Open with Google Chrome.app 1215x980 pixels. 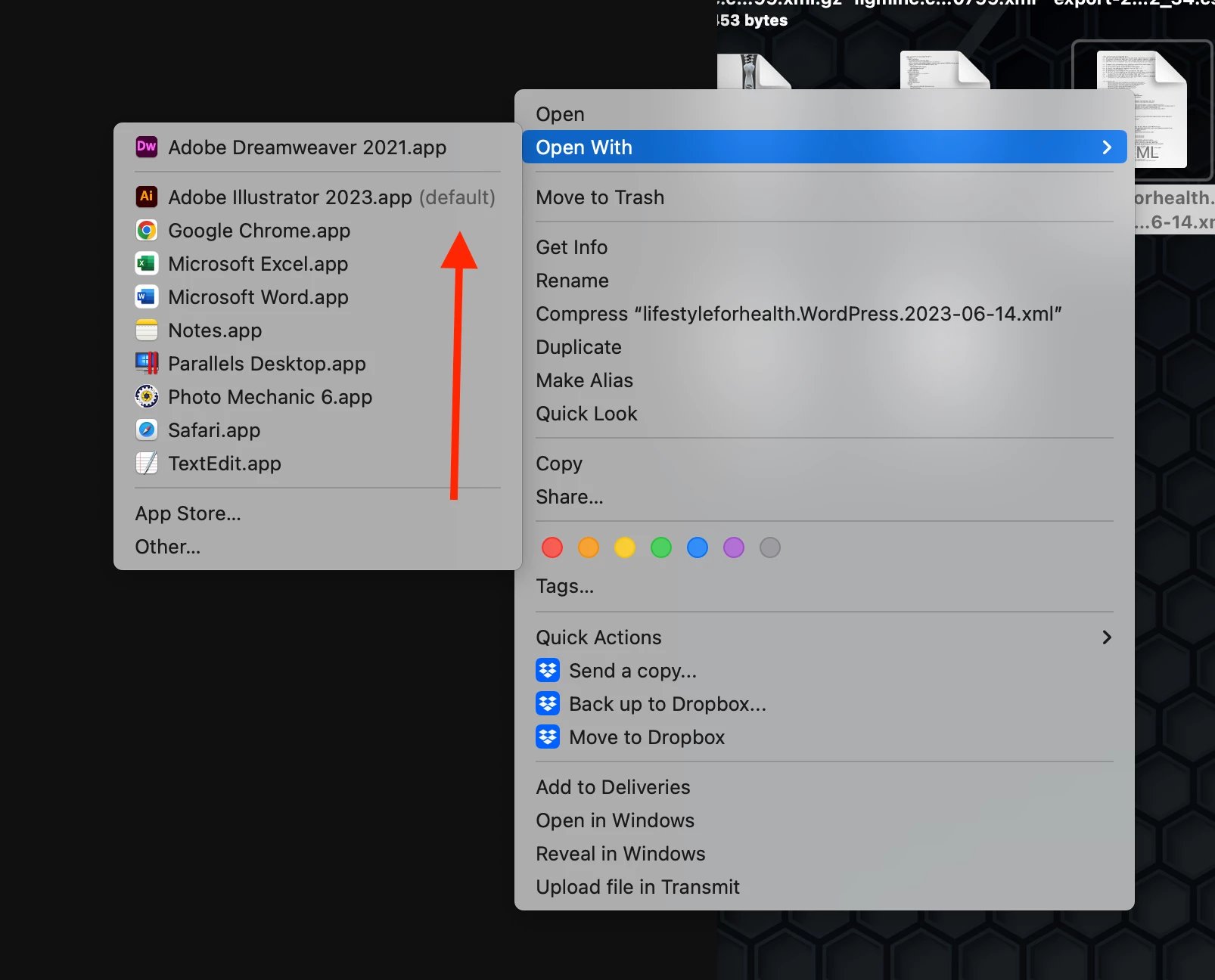pyautogui.click(x=318, y=231)
